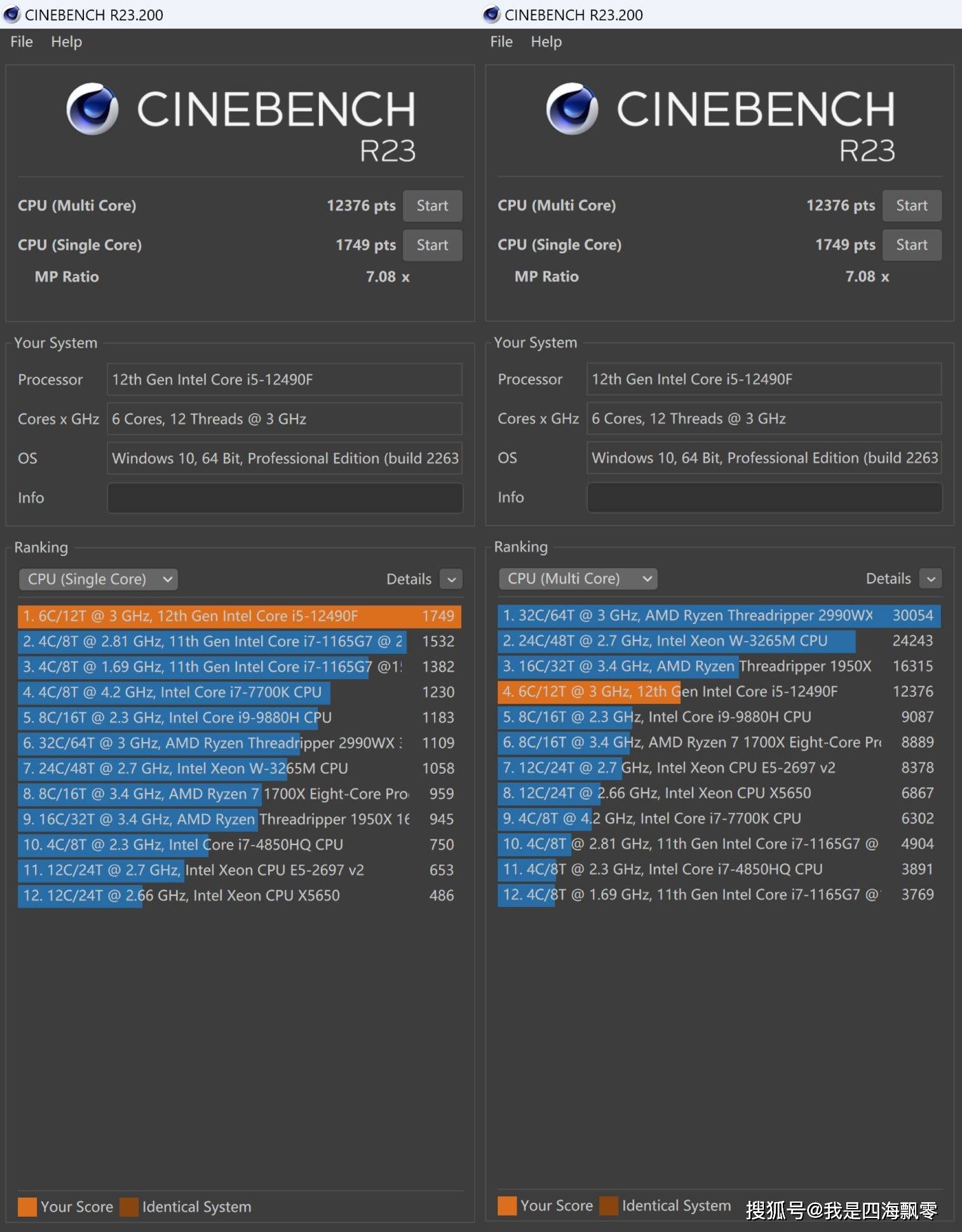
Task: Select Xeon W-3265M row scoring 24243
Action: tap(719, 641)
